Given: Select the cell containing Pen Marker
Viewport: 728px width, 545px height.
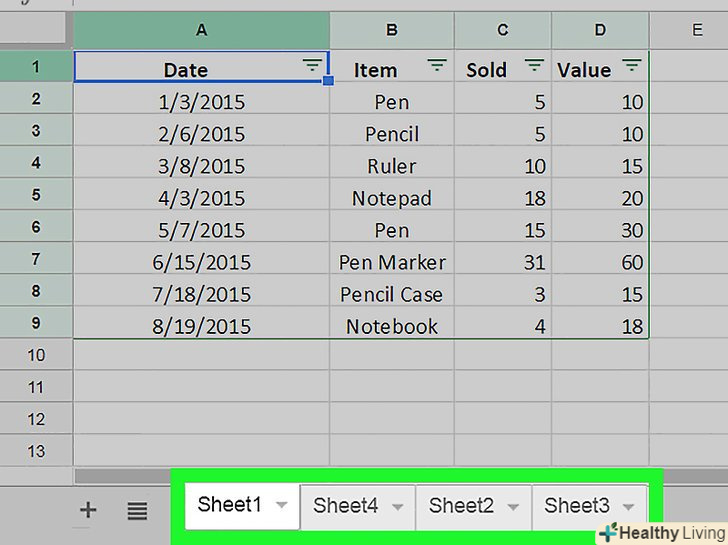Looking at the screenshot, I should point(392,262).
